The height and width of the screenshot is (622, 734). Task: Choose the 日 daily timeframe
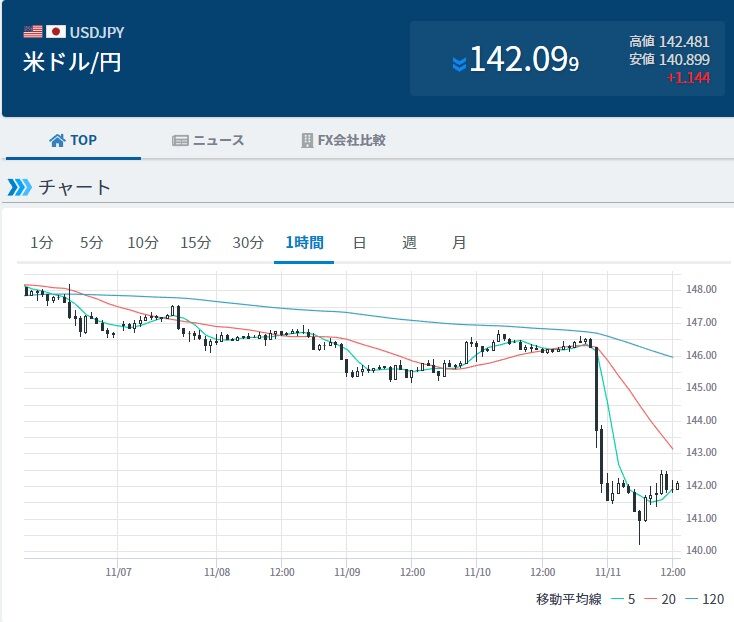click(x=359, y=242)
